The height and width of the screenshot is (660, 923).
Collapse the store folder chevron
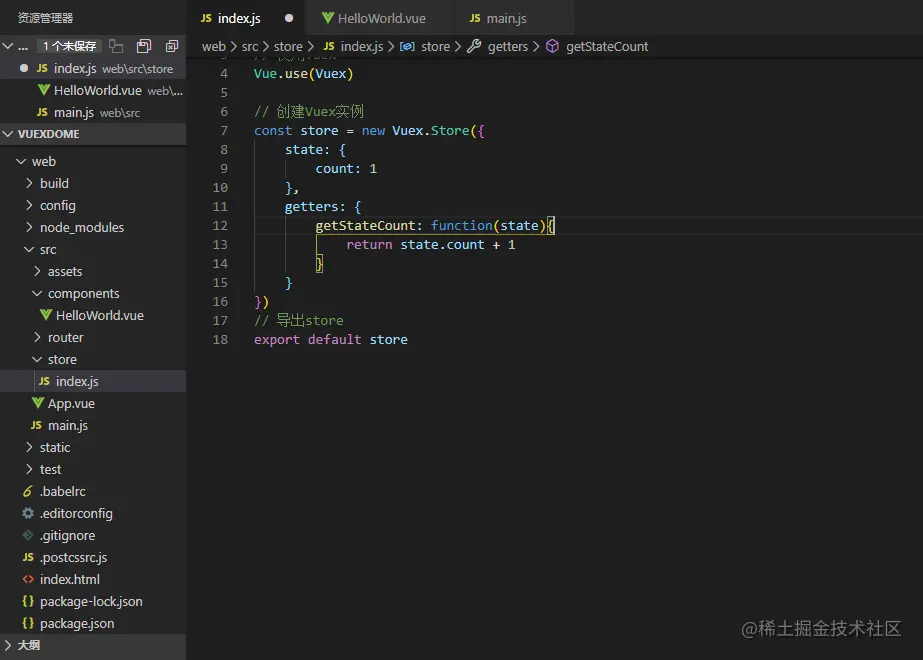(x=37, y=359)
